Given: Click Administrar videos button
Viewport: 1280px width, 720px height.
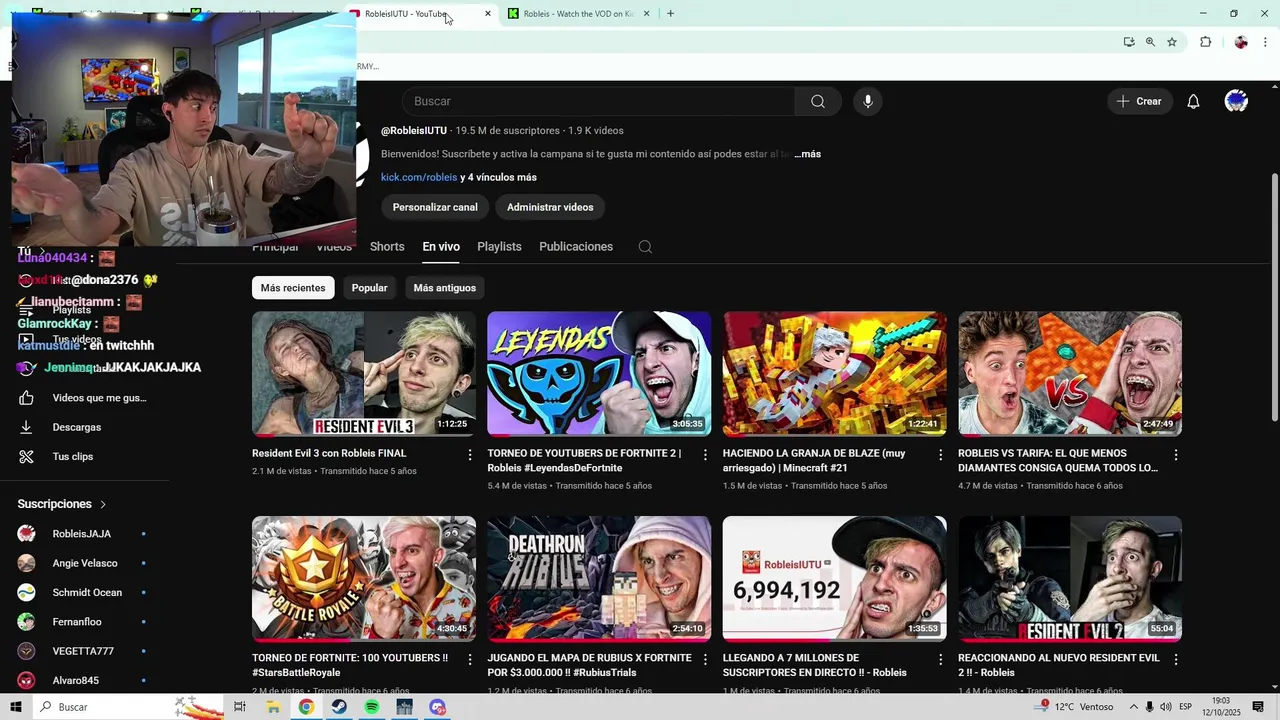Looking at the screenshot, I should tap(550, 207).
